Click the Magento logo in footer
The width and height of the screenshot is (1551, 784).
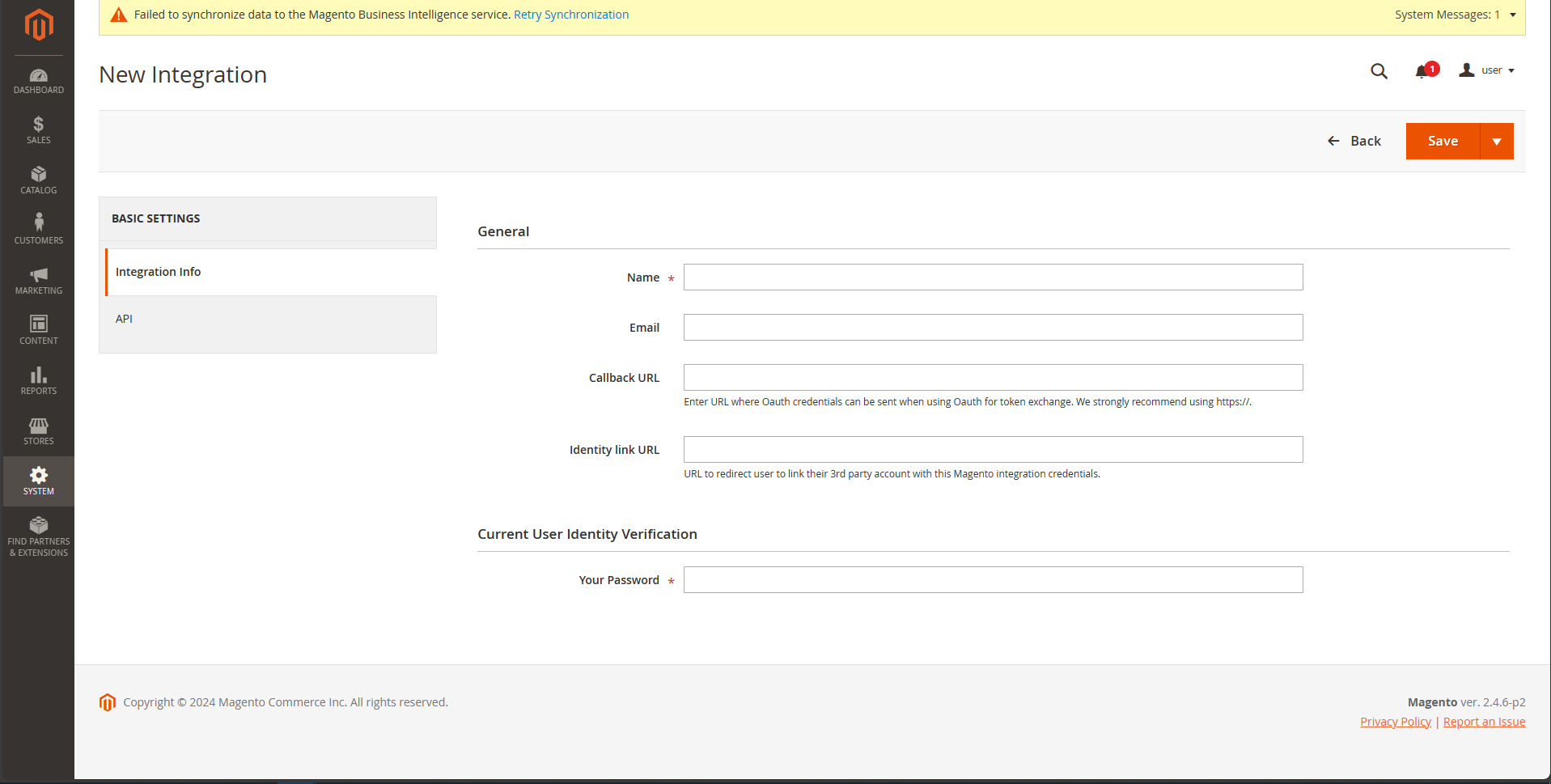point(108,702)
